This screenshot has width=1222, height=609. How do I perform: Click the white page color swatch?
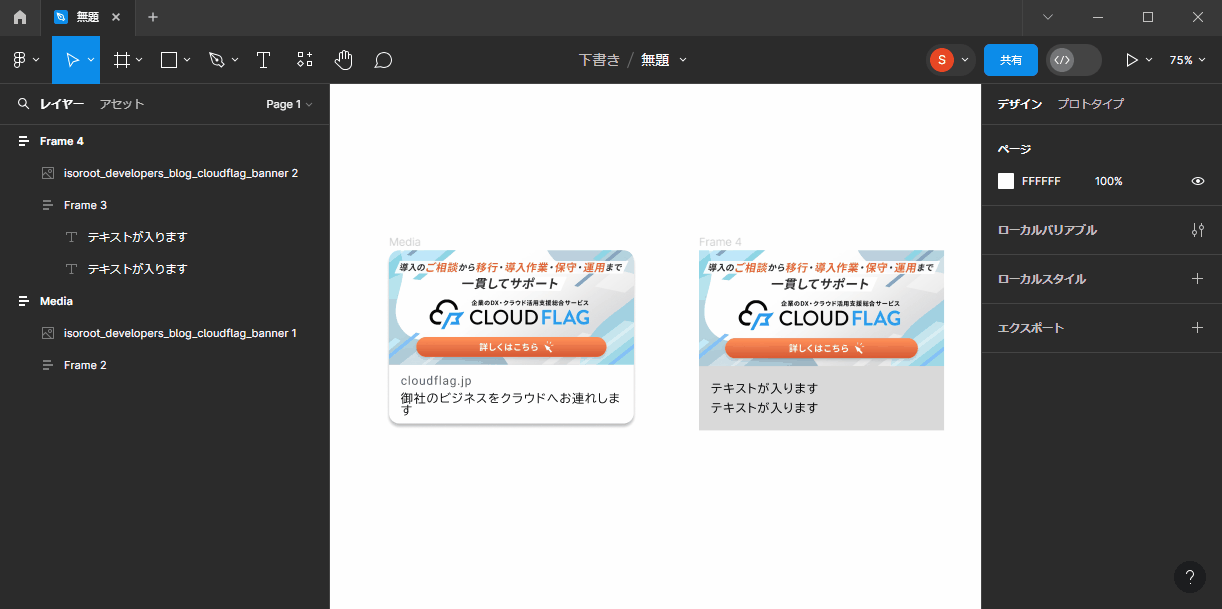[1006, 181]
